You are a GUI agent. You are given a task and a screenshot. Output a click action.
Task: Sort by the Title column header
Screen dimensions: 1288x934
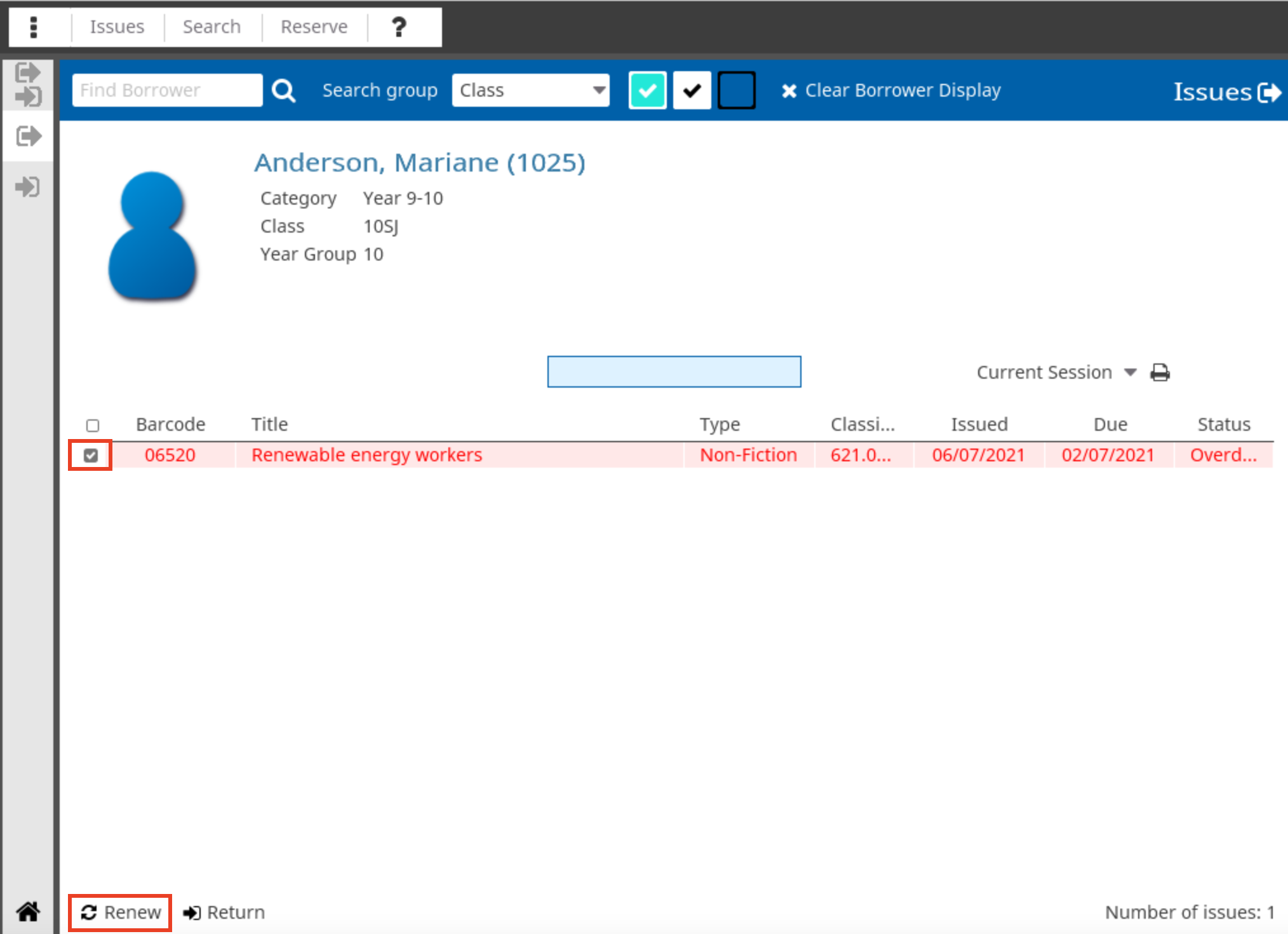pos(269,424)
